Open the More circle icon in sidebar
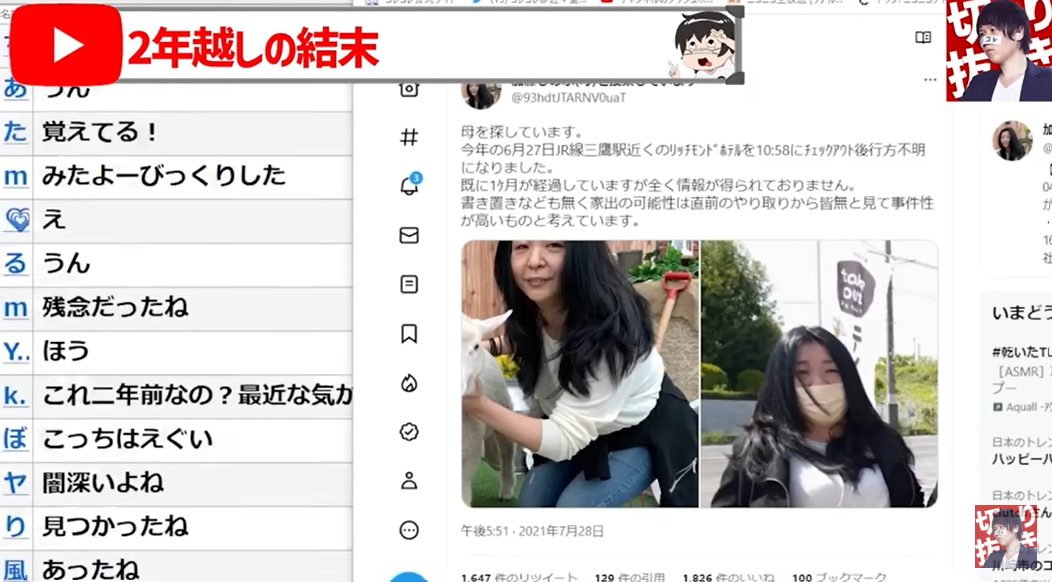Screen dimensions: 1052x582 click(x=409, y=530)
